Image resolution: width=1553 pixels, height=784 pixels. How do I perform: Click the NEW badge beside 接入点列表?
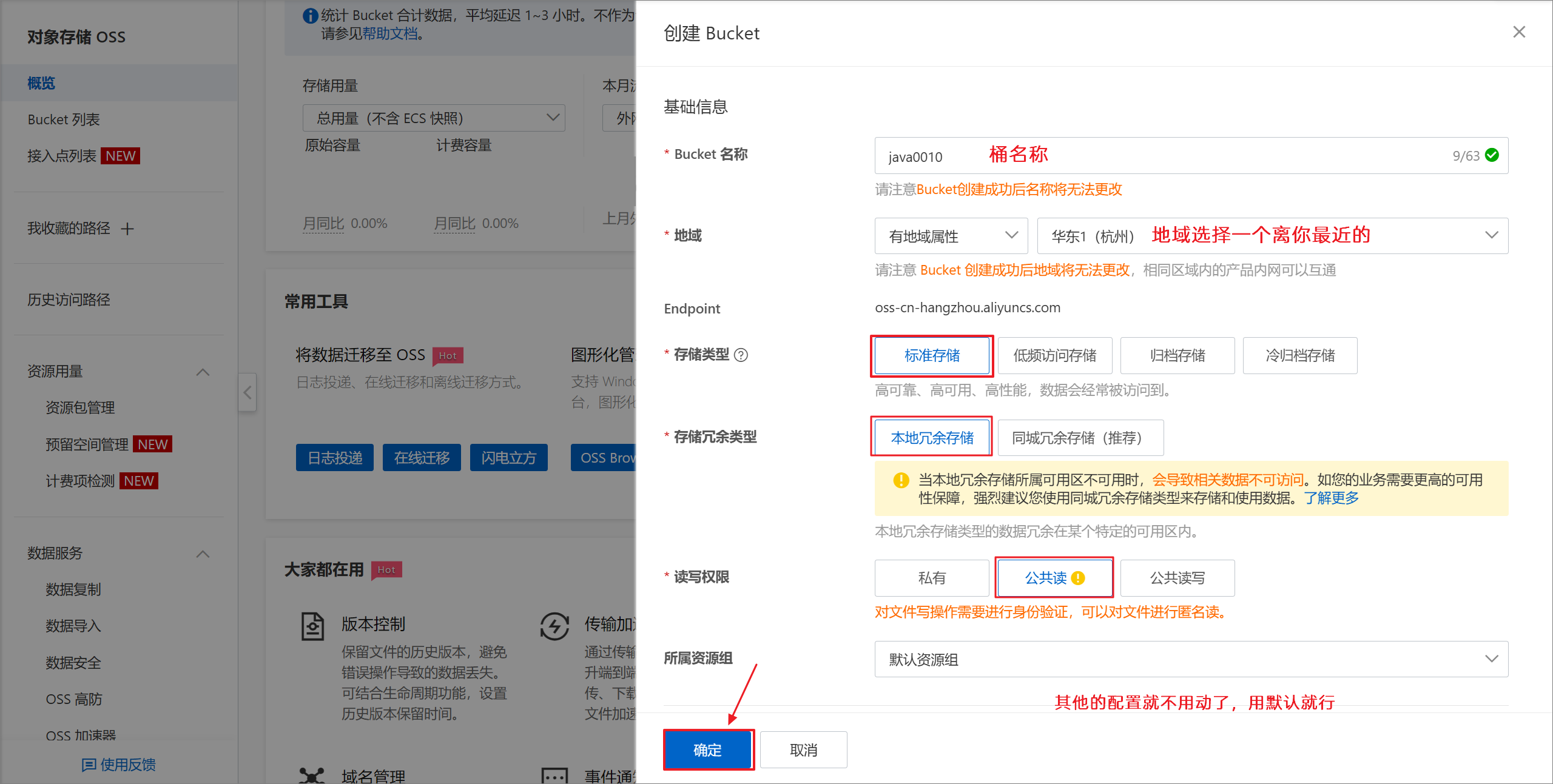coord(120,156)
